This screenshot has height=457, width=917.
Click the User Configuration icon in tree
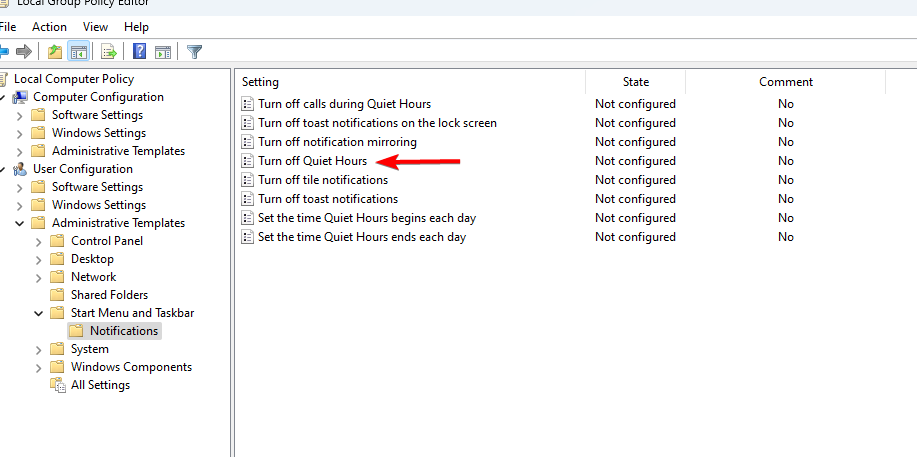coord(20,169)
